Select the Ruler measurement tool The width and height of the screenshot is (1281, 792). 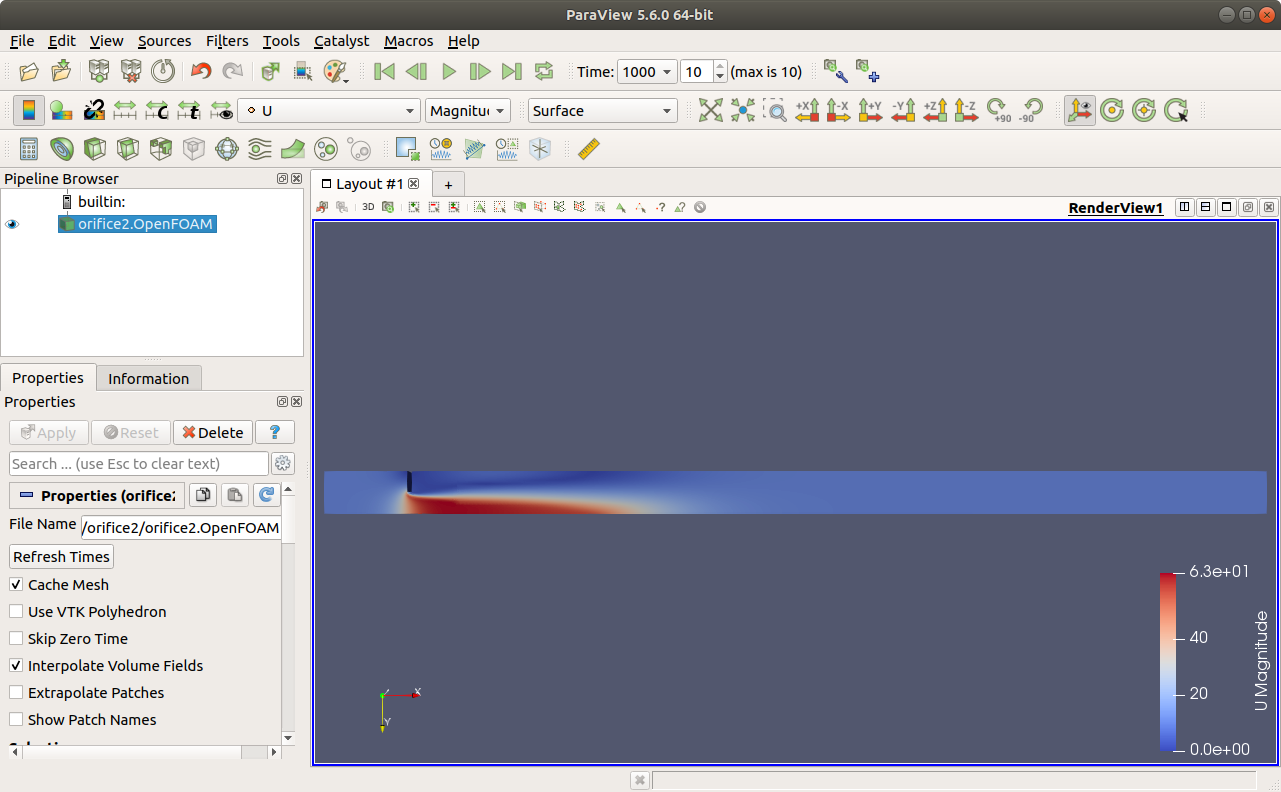pos(589,149)
